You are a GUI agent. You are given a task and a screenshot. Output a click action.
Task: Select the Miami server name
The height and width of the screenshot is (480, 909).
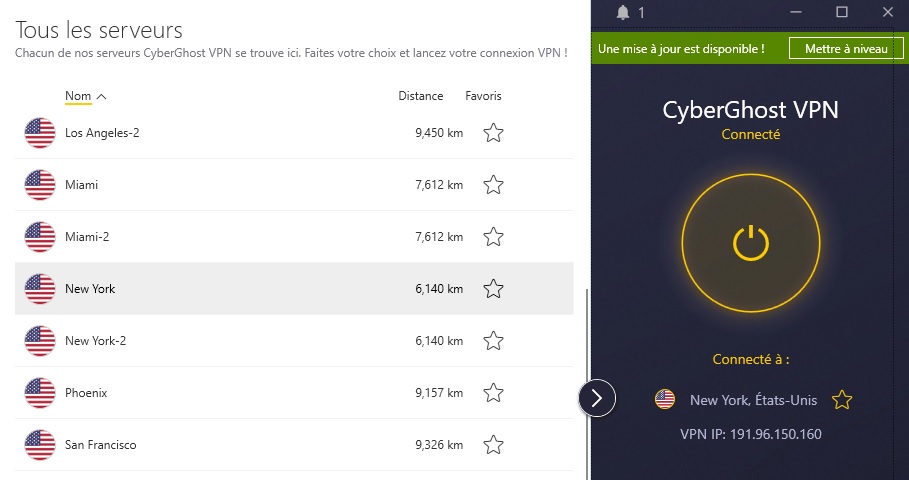click(x=81, y=185)
